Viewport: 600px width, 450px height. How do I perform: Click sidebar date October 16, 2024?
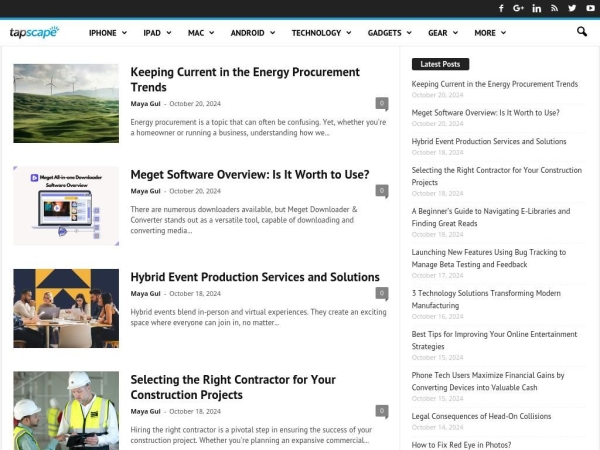coord(437,316)
